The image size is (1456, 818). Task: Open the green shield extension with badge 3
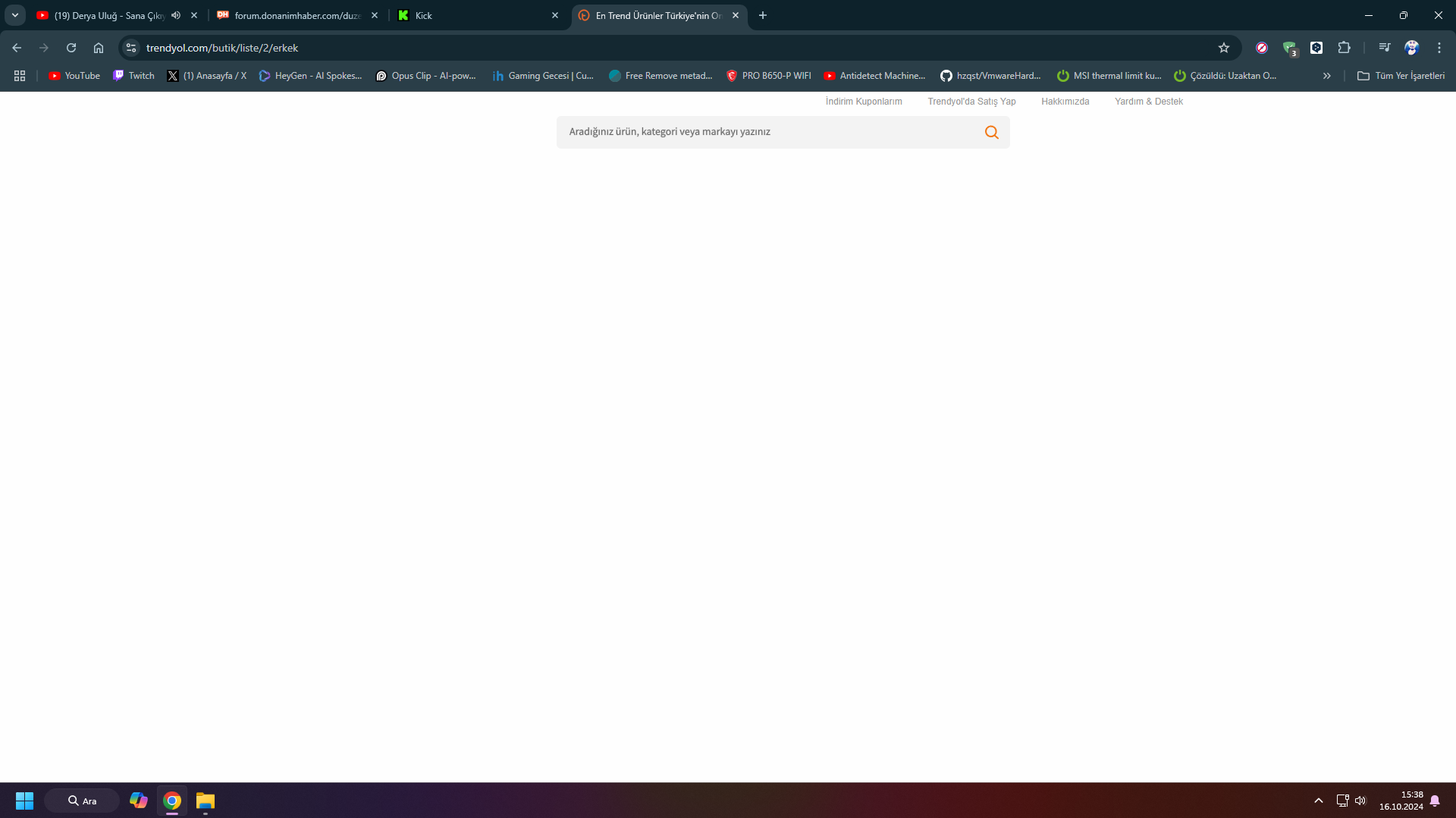tap(1289, 49)
